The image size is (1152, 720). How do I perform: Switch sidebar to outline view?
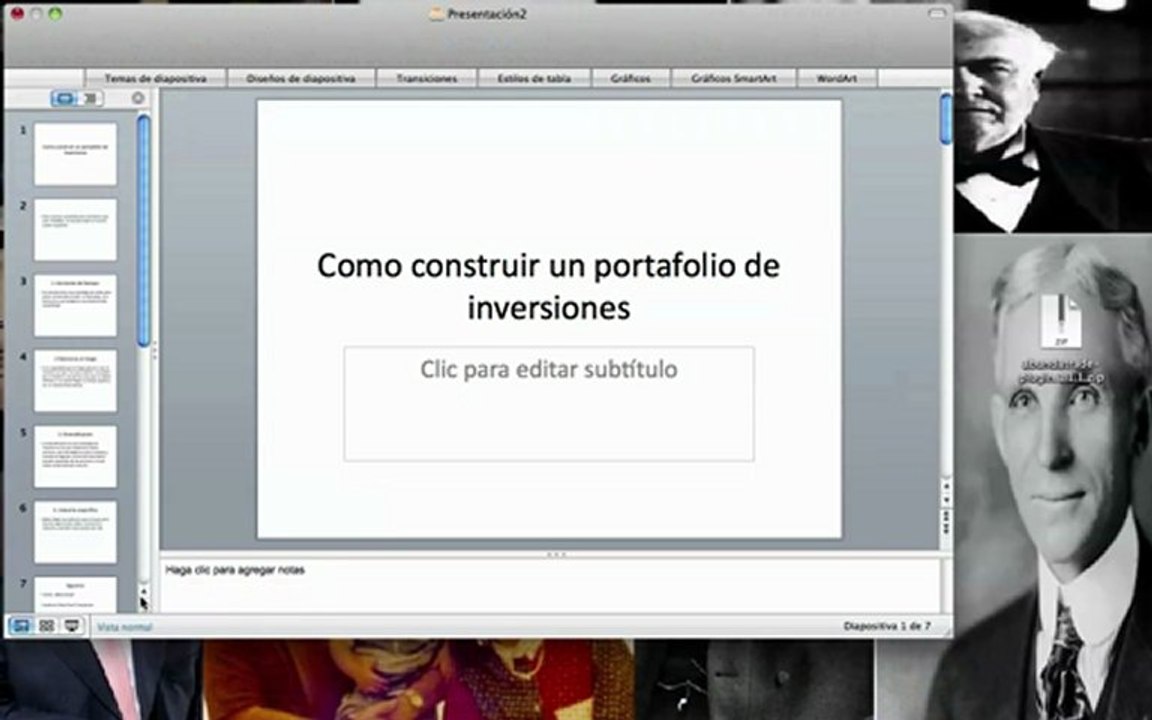[90, 98]
